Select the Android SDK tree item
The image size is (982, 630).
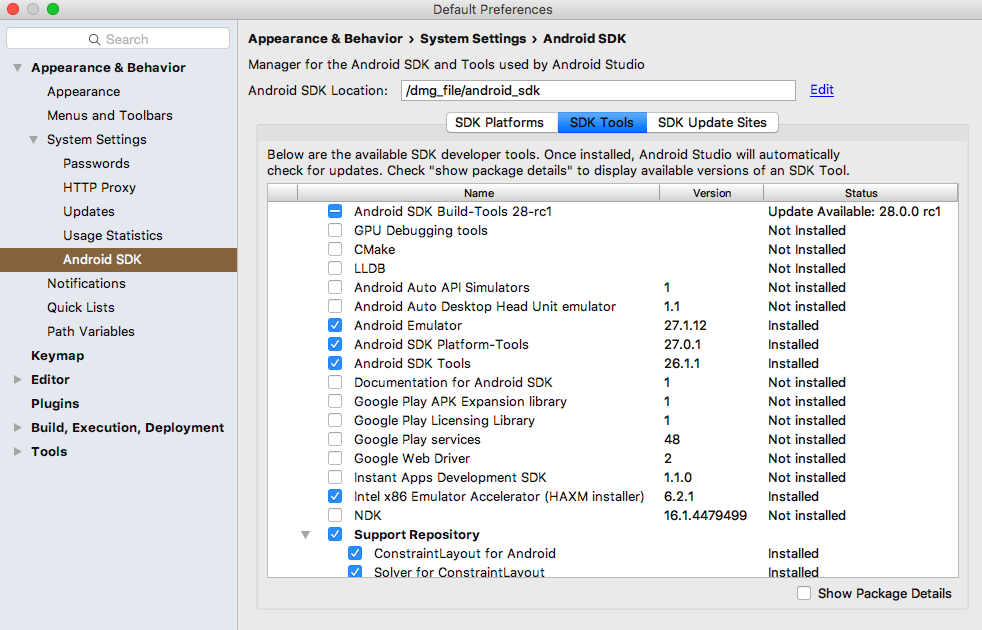(x=118, y=260)
